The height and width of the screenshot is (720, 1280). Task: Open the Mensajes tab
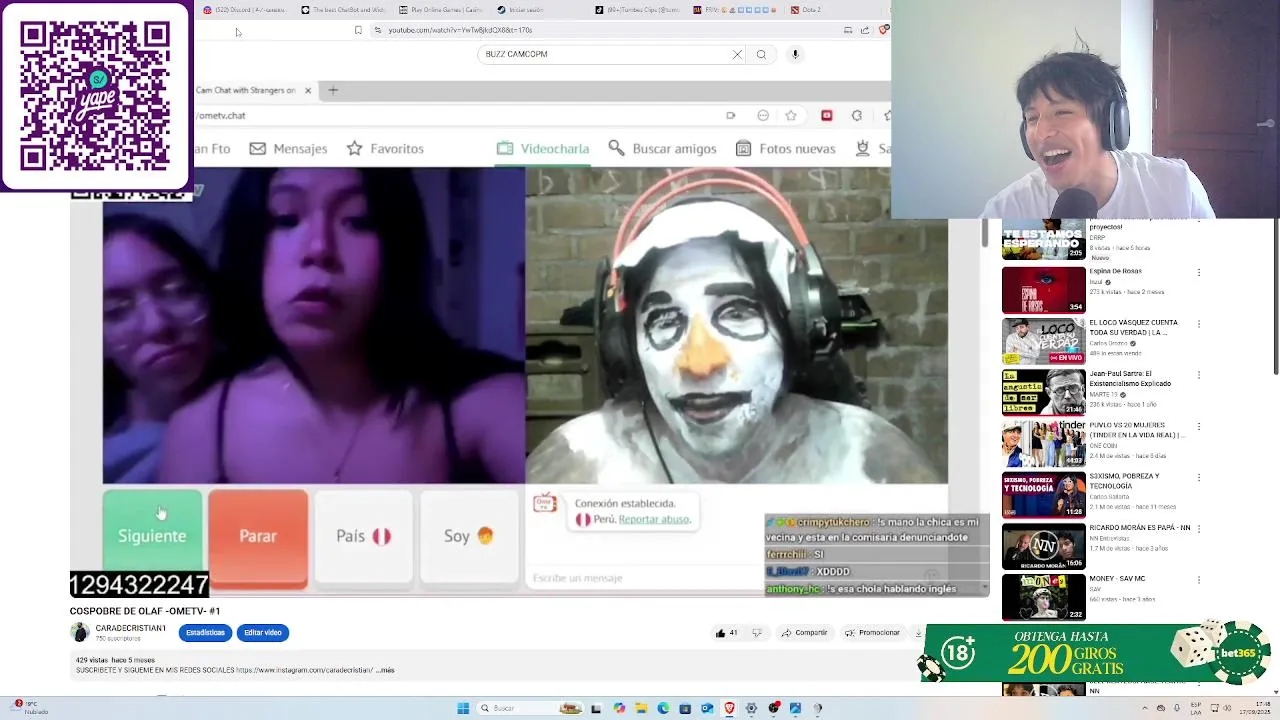click(288, 148)
